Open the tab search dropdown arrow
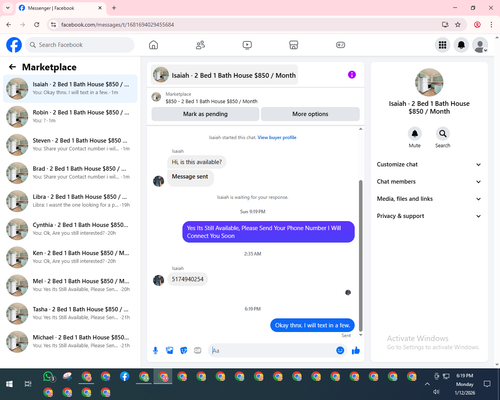Viewport: 500px width, 400px height. 8,8
